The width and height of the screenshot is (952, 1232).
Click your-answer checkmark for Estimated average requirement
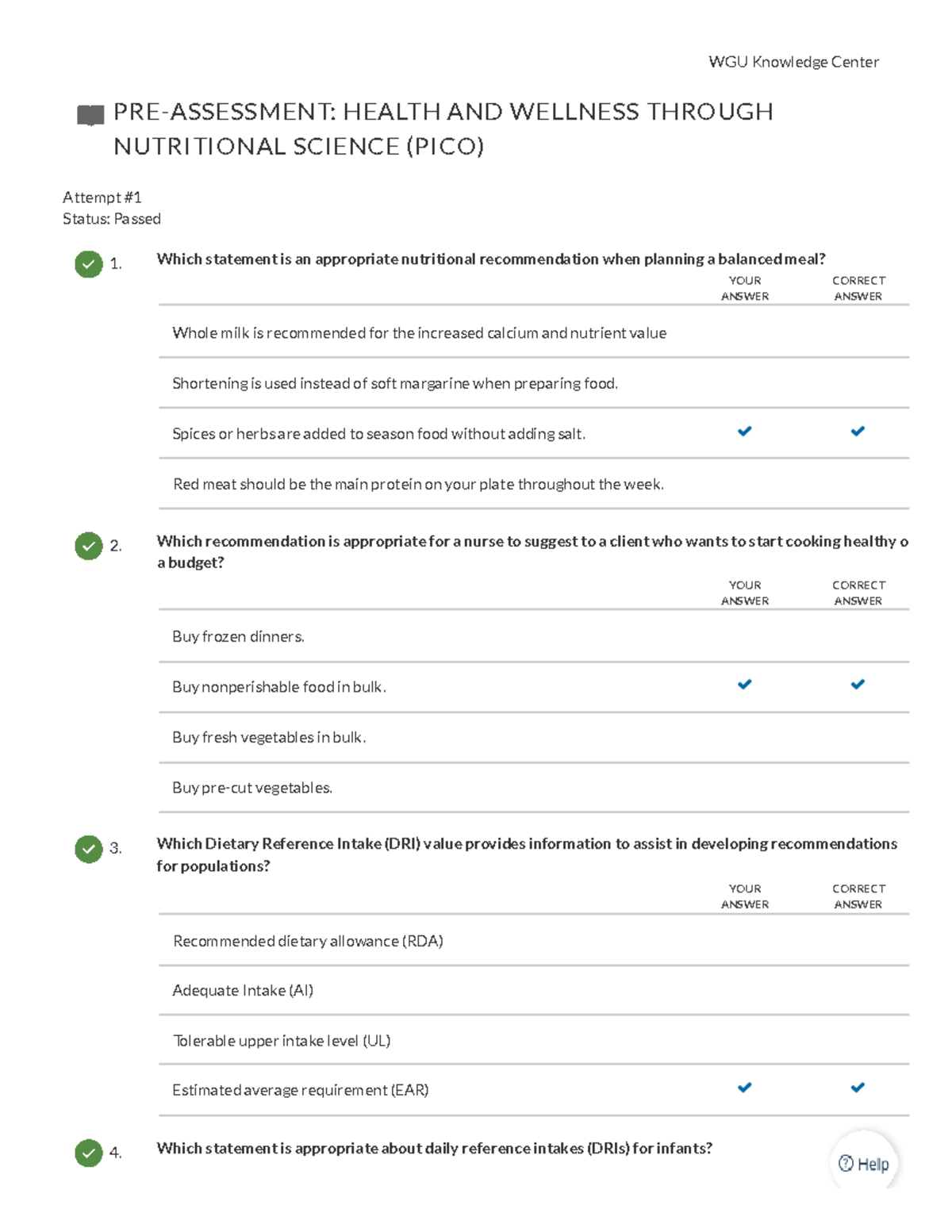(744, 1088)
